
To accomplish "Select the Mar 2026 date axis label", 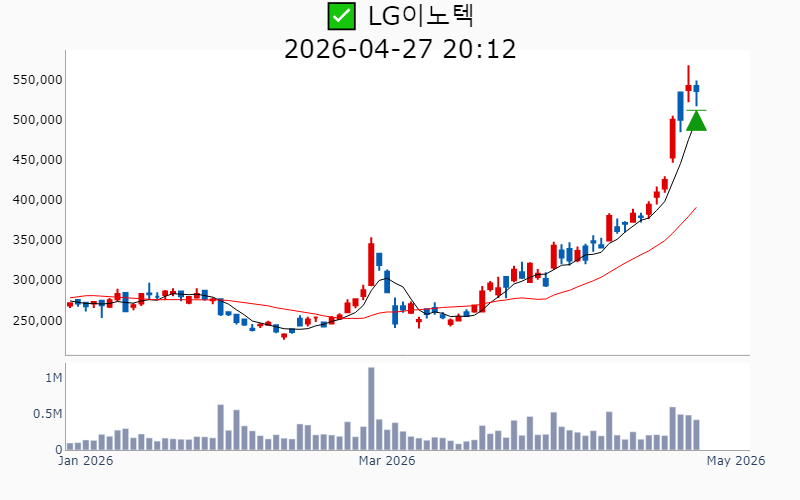I will (387, 461).
